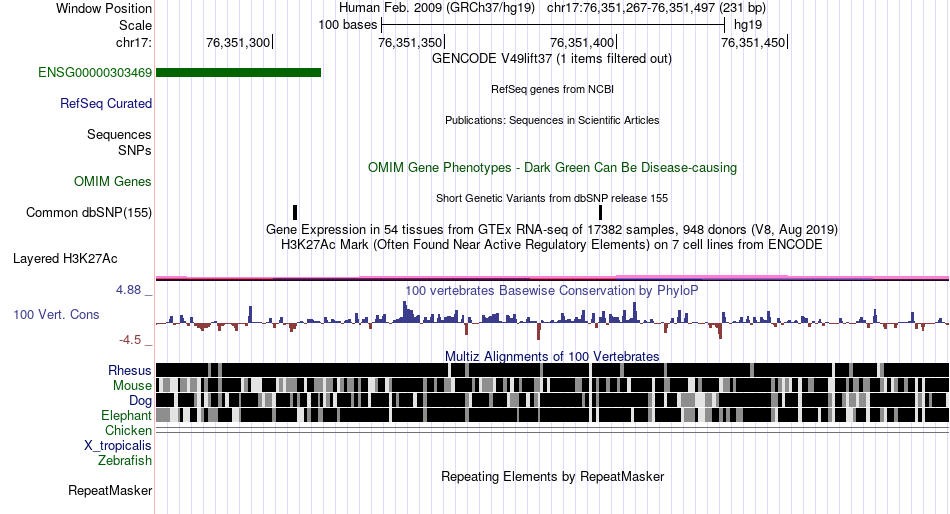Click the 100 bases scale bar
Screen dimensions: 950x514
click(553, 25)
